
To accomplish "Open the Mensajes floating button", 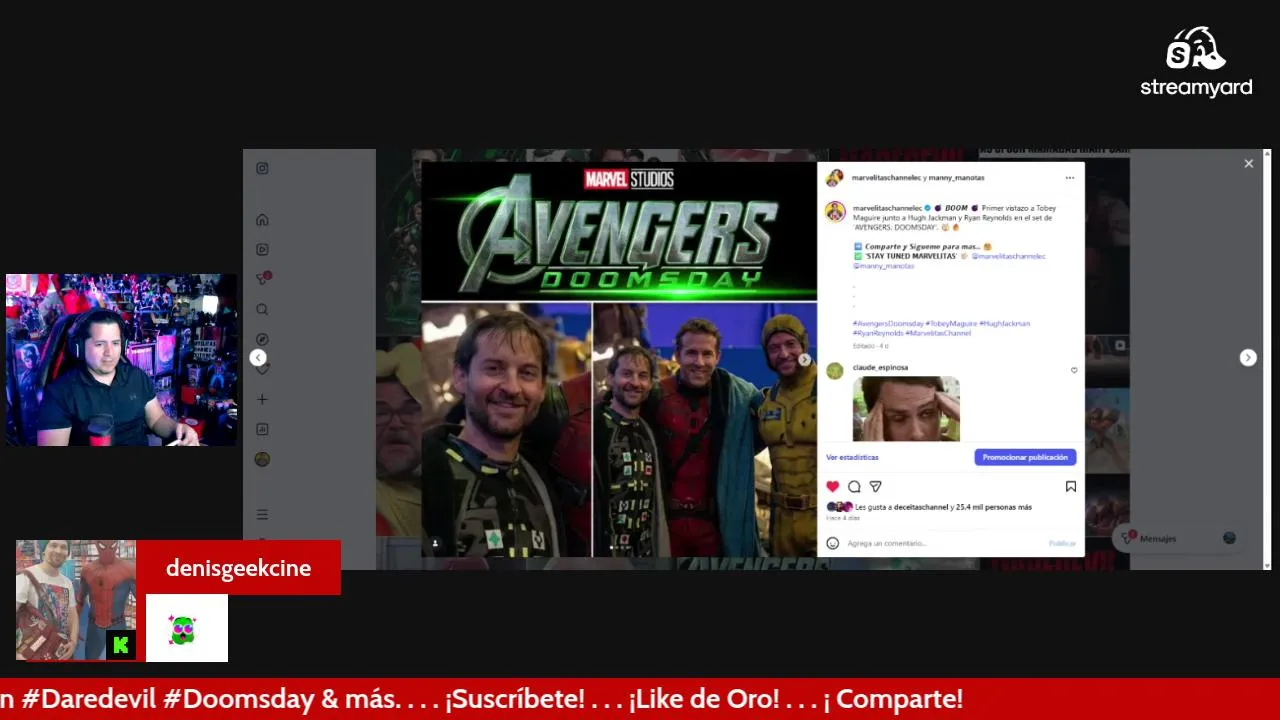I will click(1180, 538).
